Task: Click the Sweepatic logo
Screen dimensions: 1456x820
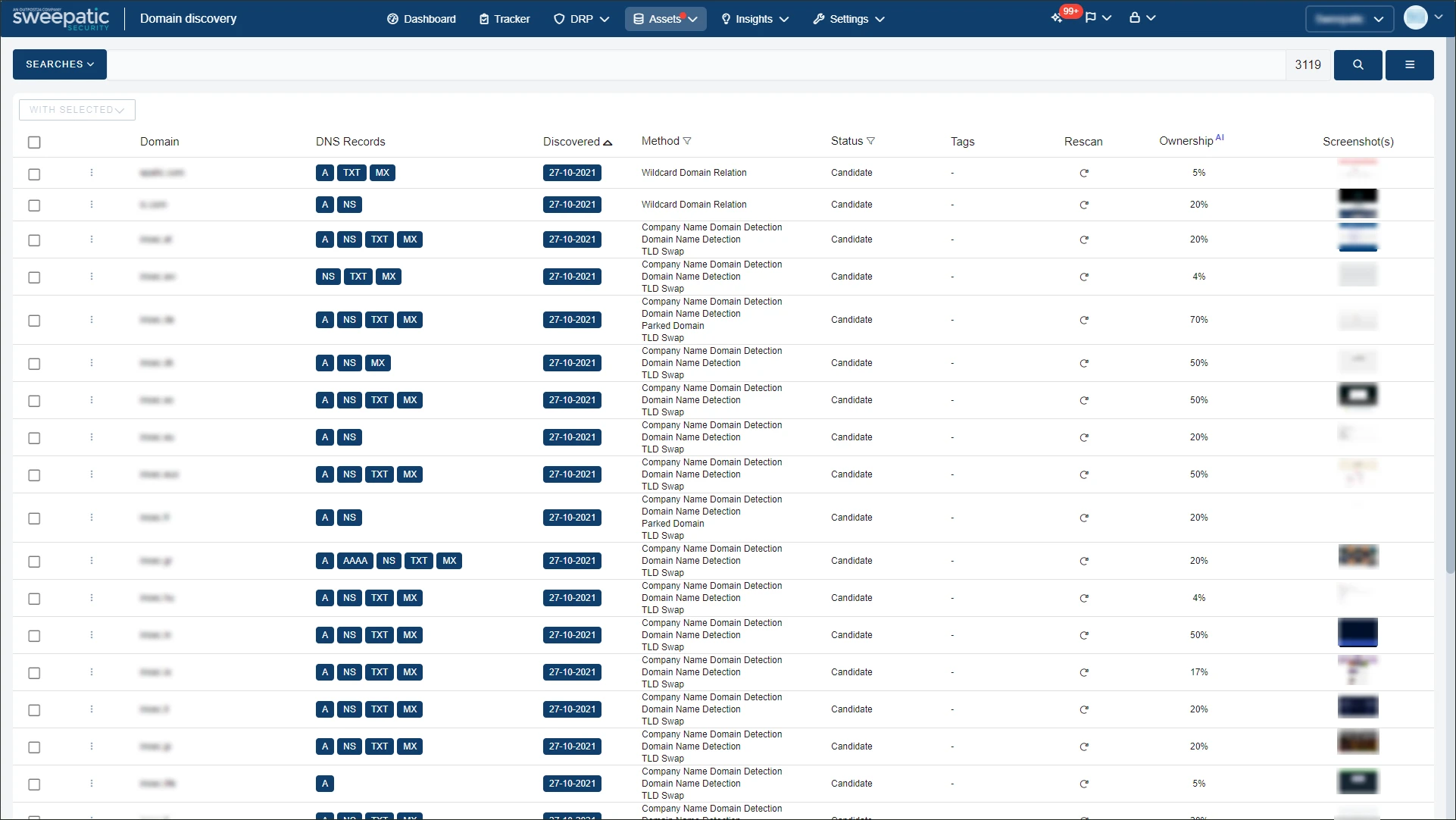Action: pyautogui.click(x=60, y=17)
